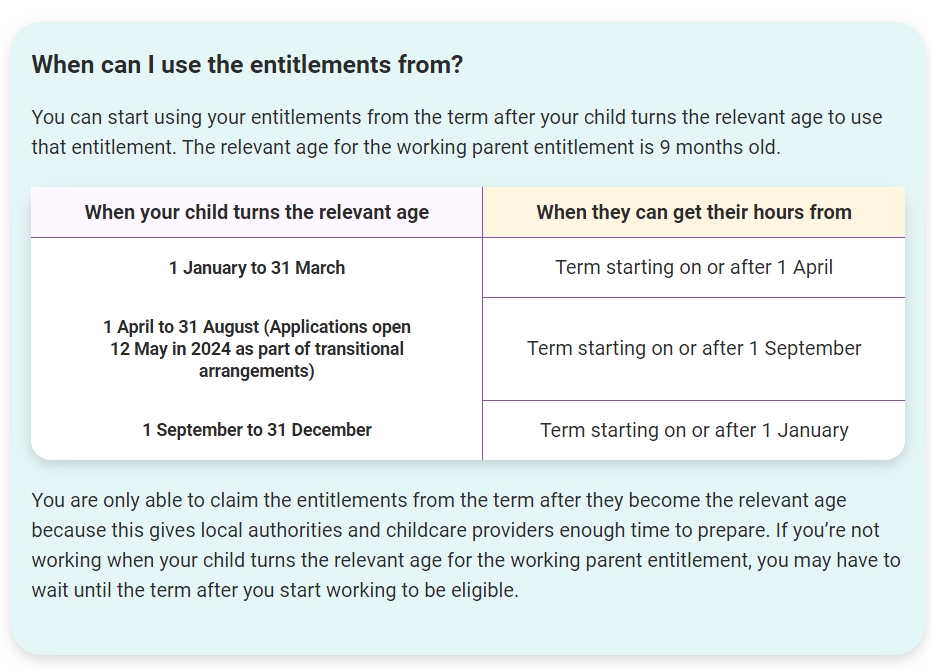Viewport: 932px width, 670px height.
Task: Click the '1 January to 31 March' cell
Action: click(256, 268)
